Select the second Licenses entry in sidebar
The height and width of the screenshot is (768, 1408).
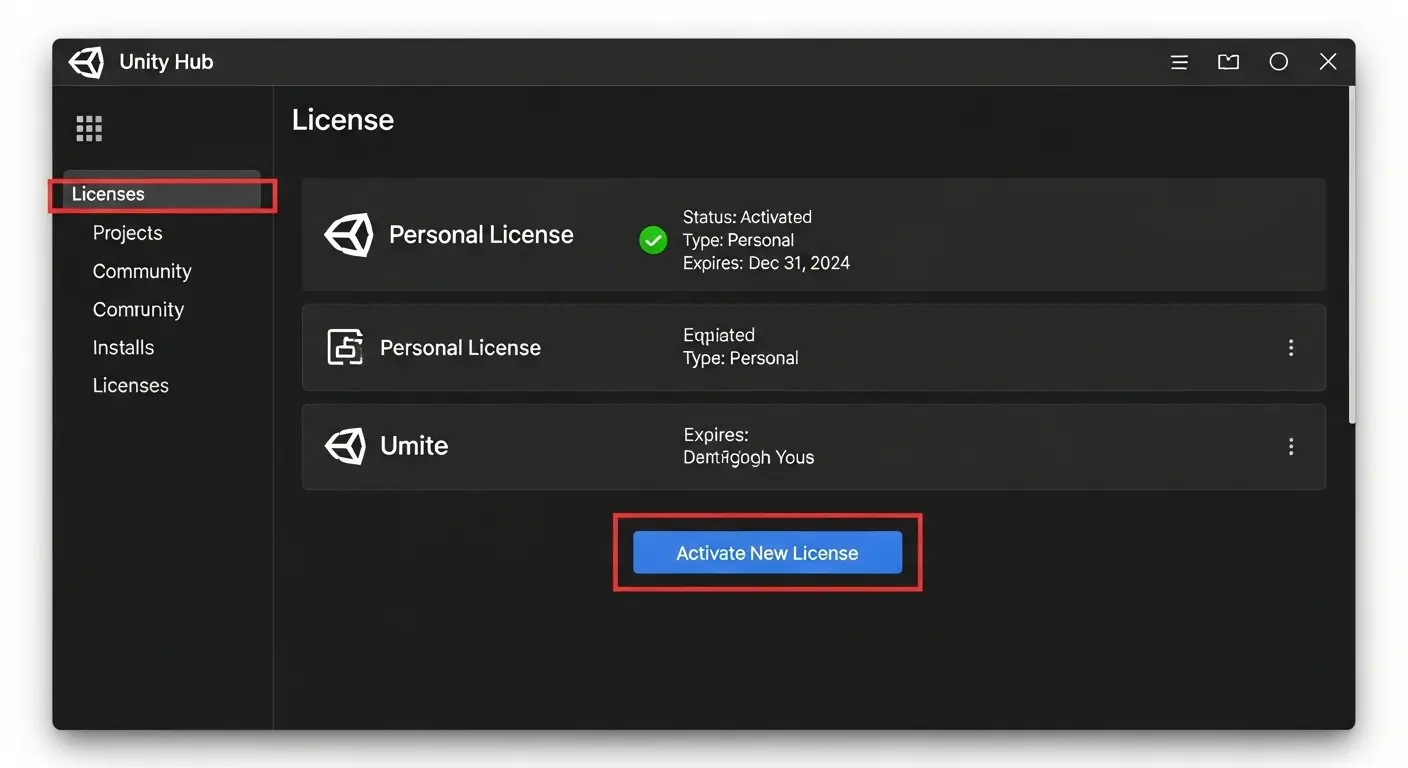pyautogui.click(x=130, y=385)
